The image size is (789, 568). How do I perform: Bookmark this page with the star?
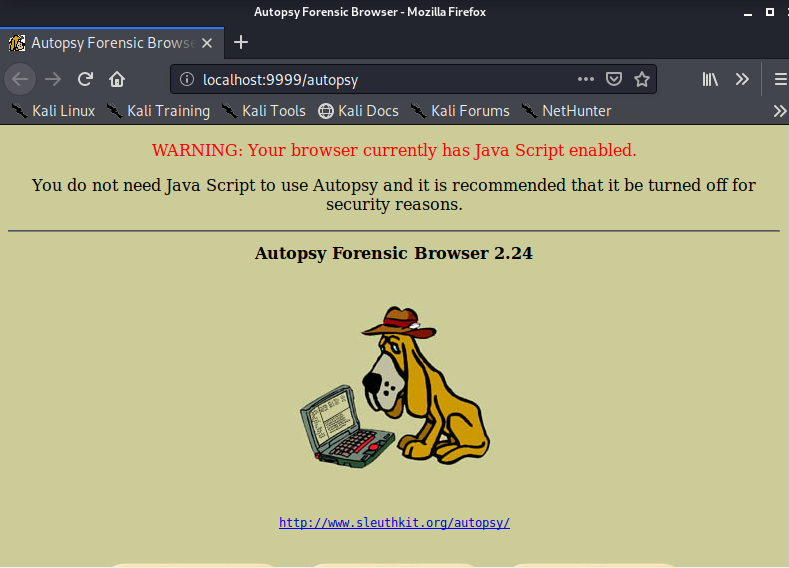click(642, 79)
